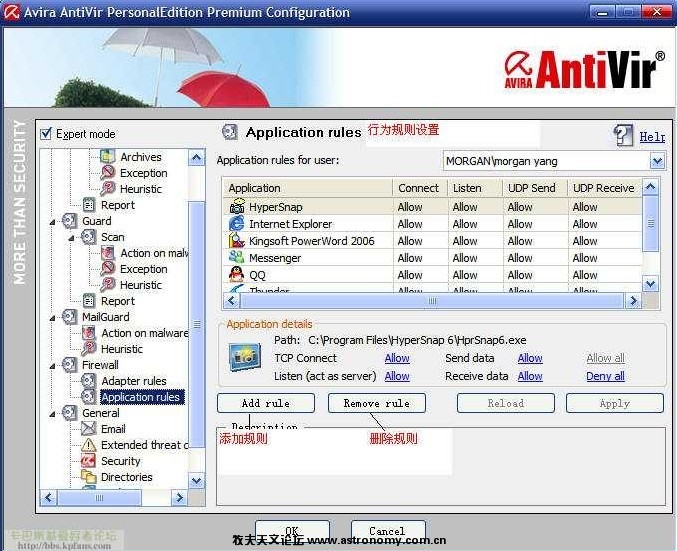Click the Receive data Allow link
This screenshot has width=677, height=551.
[x=530, y=376]
